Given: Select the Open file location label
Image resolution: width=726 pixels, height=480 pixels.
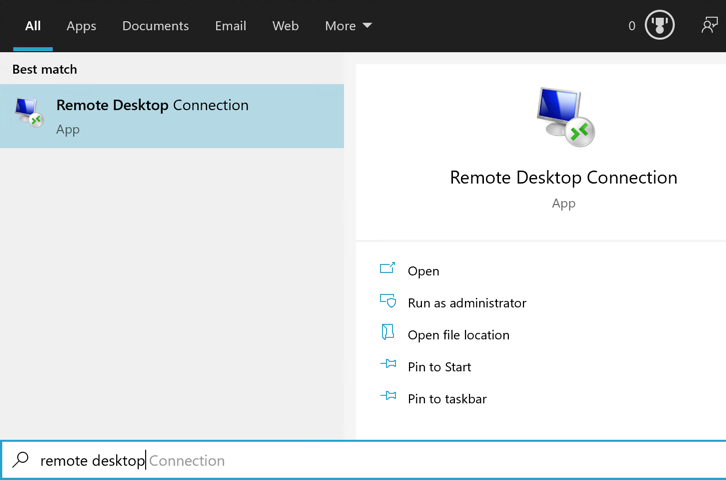Looking at the screenshot, I should click(x=458, y=335).
